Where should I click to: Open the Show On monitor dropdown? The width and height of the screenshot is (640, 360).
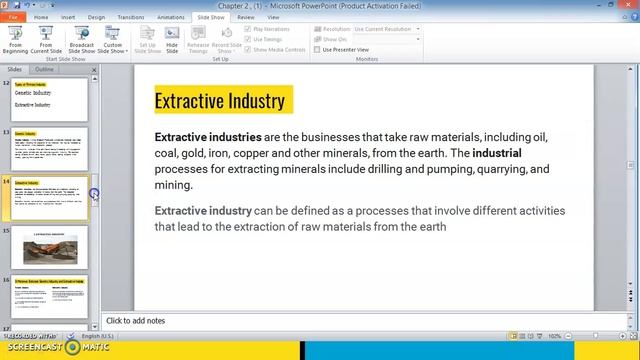[418, 39]
